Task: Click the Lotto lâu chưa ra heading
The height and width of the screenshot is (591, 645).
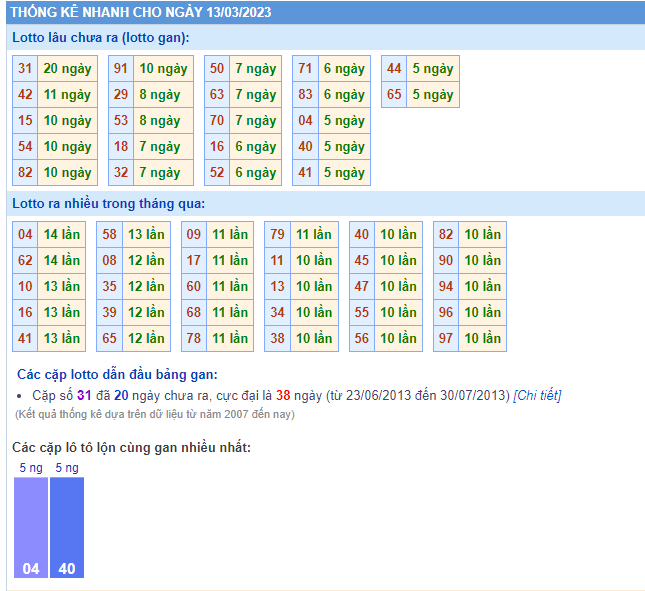Action: (x=100, y=38)
